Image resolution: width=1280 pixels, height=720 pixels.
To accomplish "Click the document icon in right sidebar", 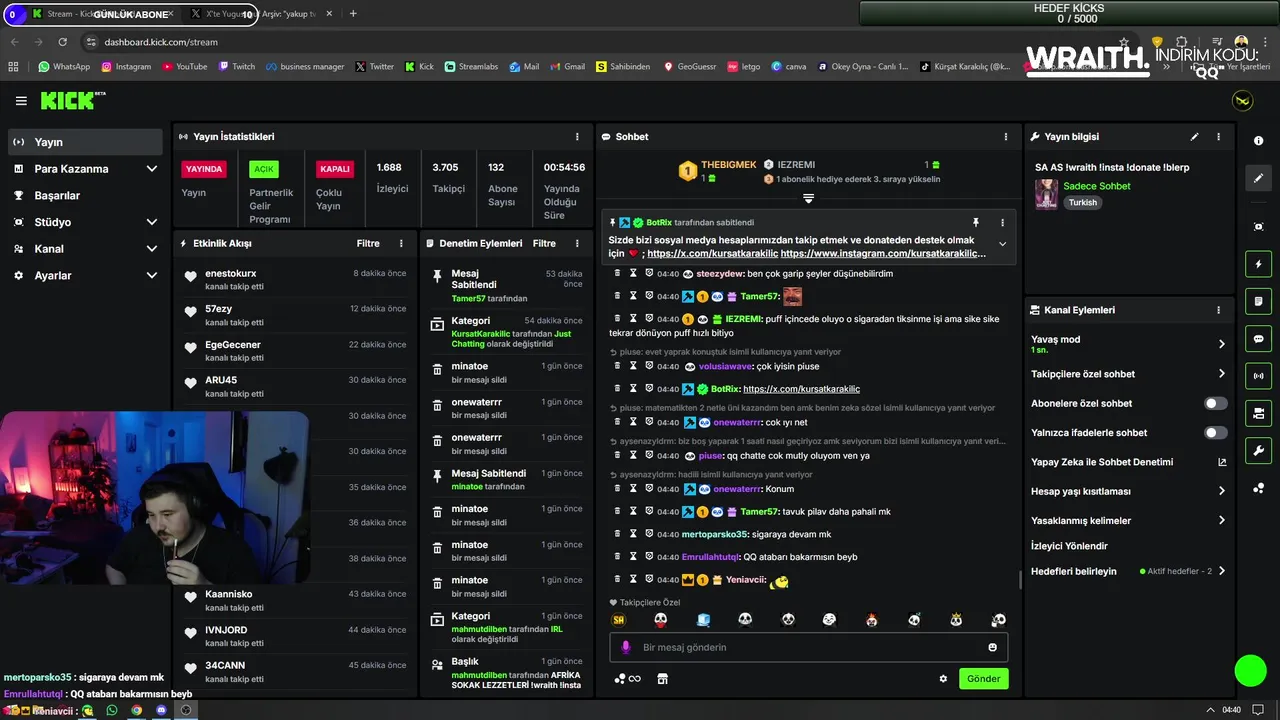I will (x=1259, y=301).
